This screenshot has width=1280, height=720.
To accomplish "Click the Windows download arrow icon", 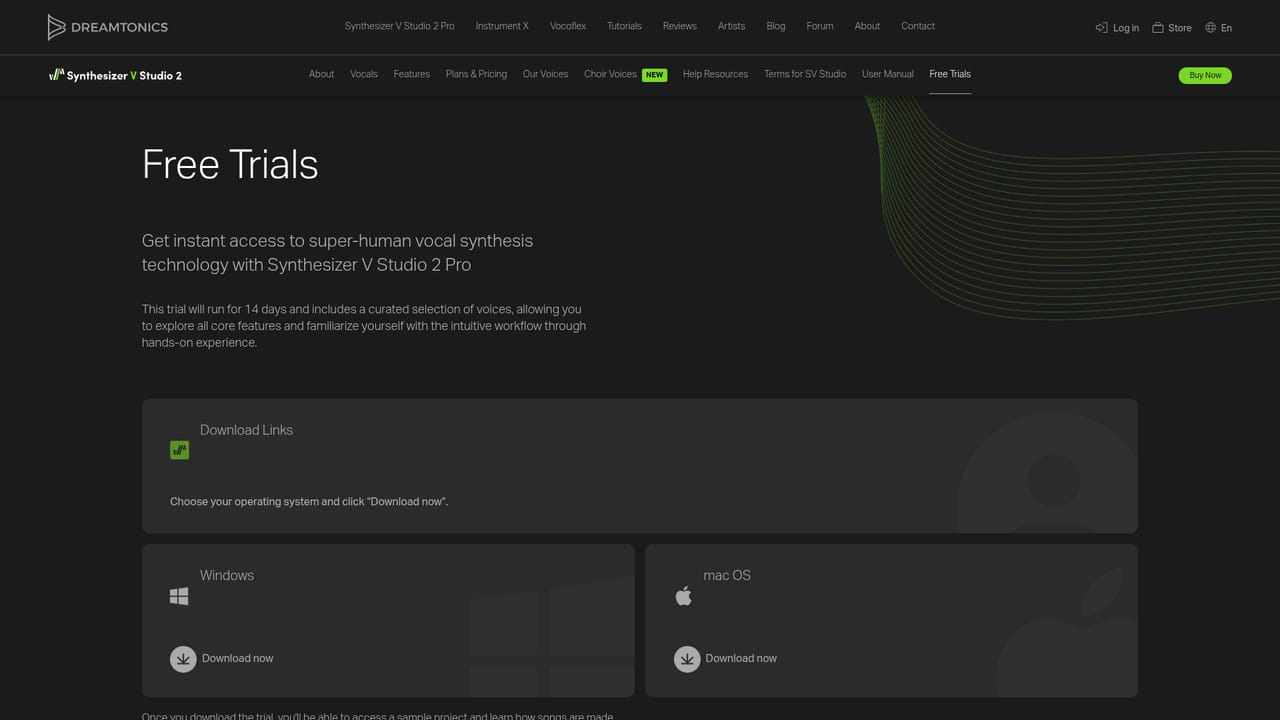I will [x=183, y=659].
